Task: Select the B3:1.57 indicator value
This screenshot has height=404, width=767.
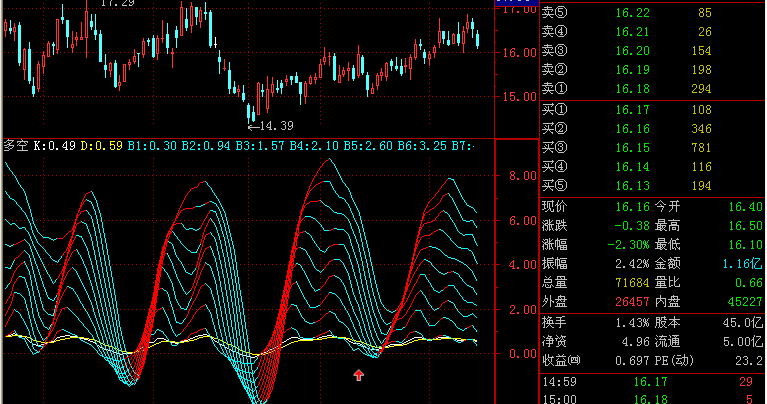Action: tap(260, 146)
